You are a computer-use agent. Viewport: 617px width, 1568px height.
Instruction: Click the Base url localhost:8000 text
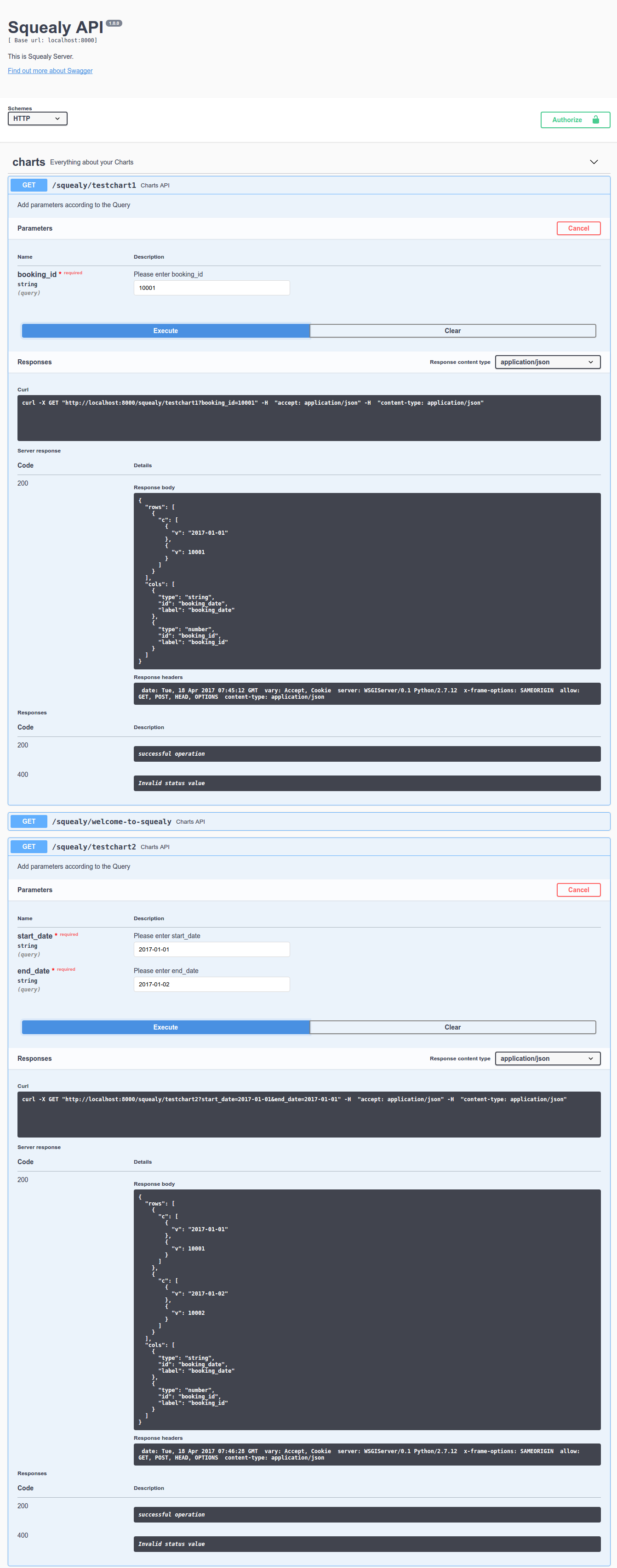[x=52, y=40]
